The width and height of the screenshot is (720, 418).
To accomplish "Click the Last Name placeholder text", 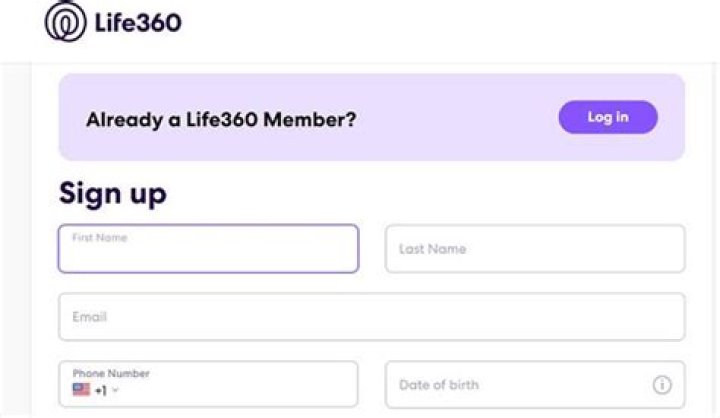I will click(x=432, y=249).
